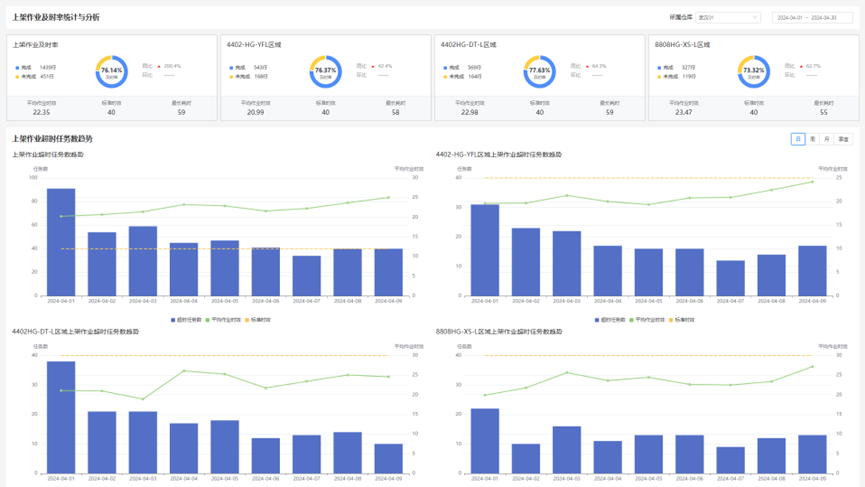Switch trend view to 周 (week)
The image size is (865, 487).
[812, 139]
